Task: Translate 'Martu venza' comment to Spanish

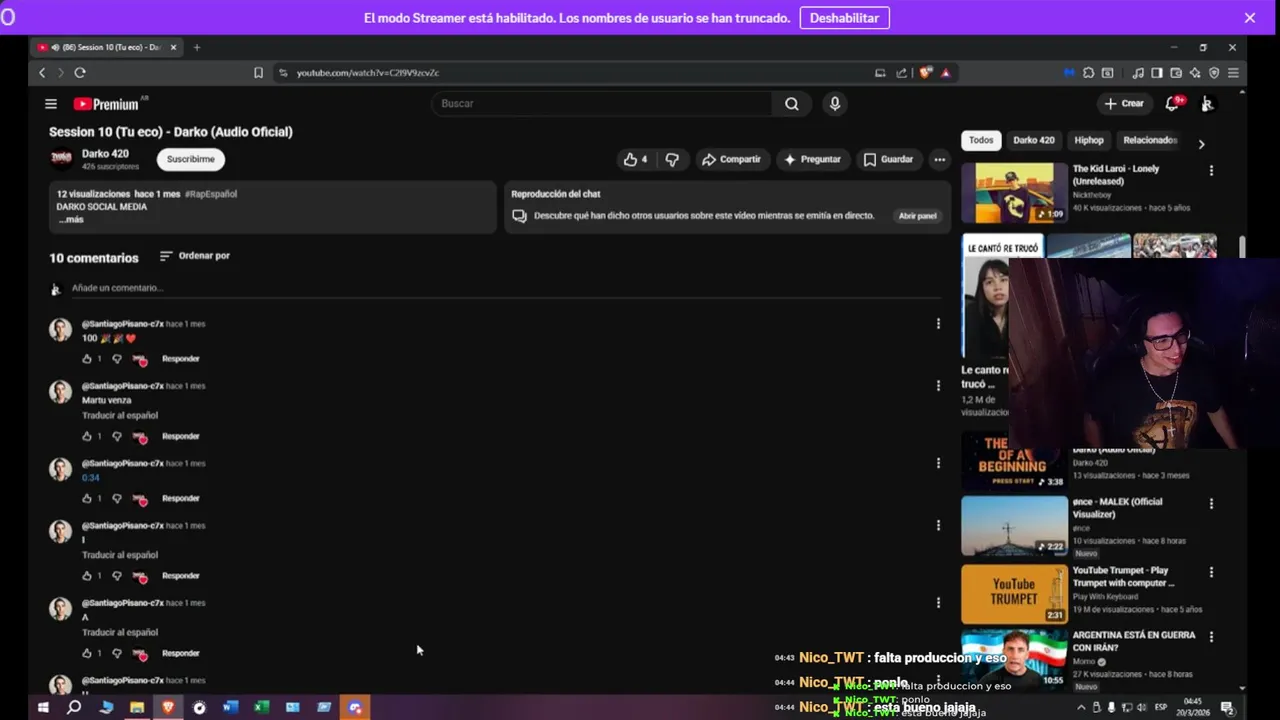Action: 120,415
